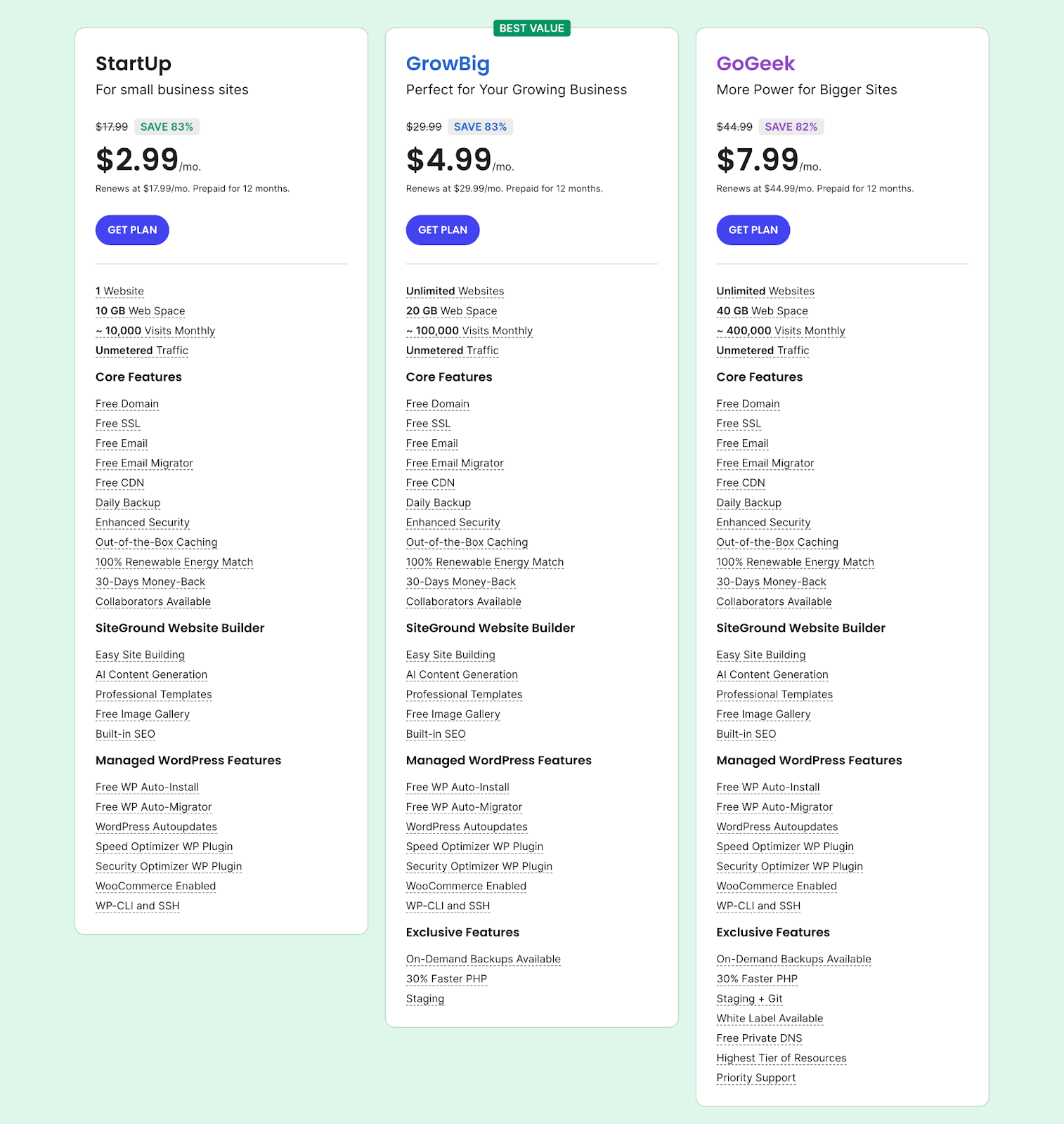Click "Free Private DNS" feature
The image size is (1064, 1124).
(759, 1038)
